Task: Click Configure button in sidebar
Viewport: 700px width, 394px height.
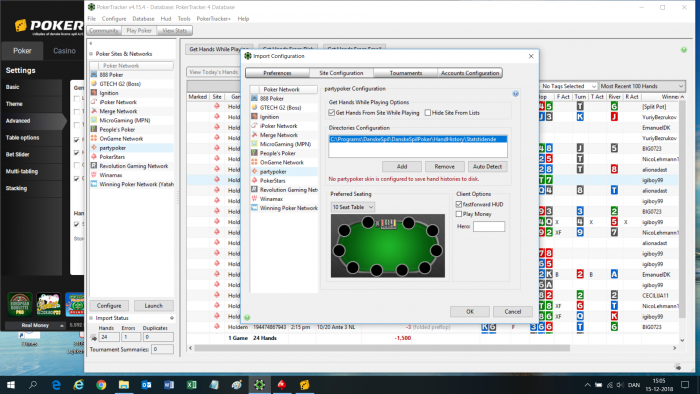Action: [x=109, y=306]
